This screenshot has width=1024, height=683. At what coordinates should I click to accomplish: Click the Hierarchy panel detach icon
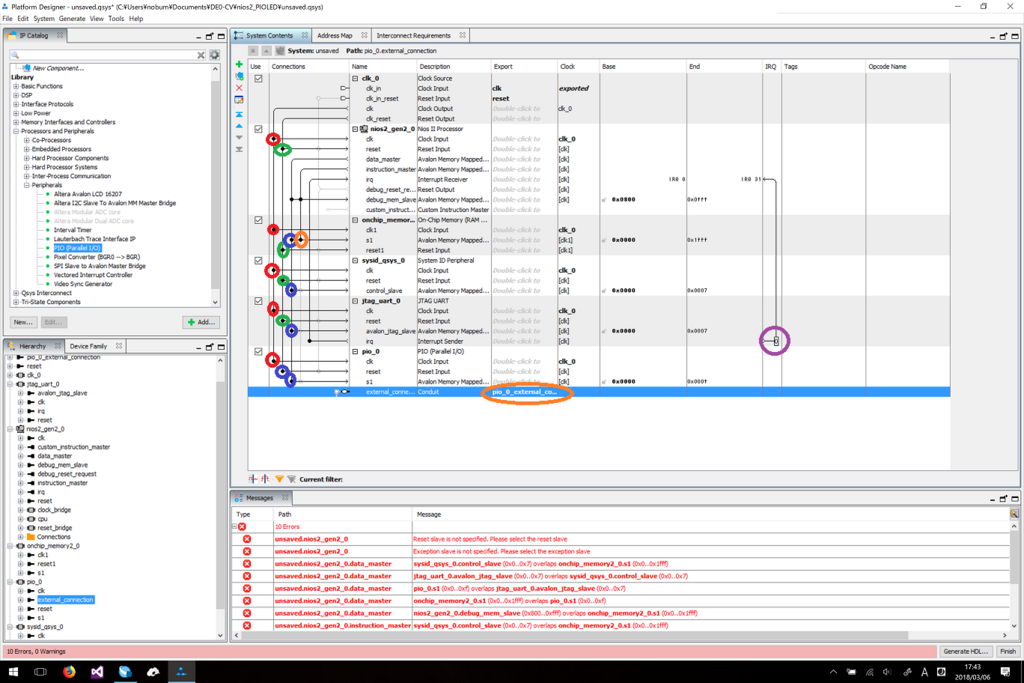pyautogui.click(x=210, y=347)
